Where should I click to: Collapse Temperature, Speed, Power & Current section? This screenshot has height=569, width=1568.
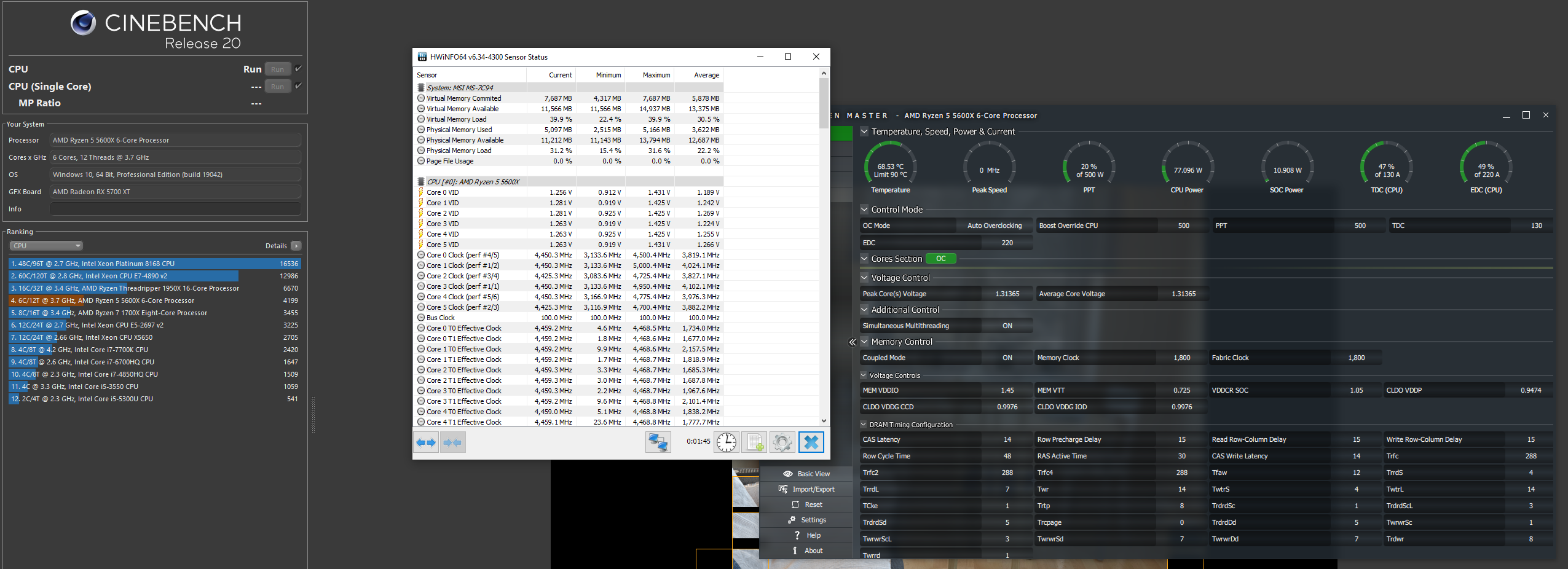coord(864,131)
